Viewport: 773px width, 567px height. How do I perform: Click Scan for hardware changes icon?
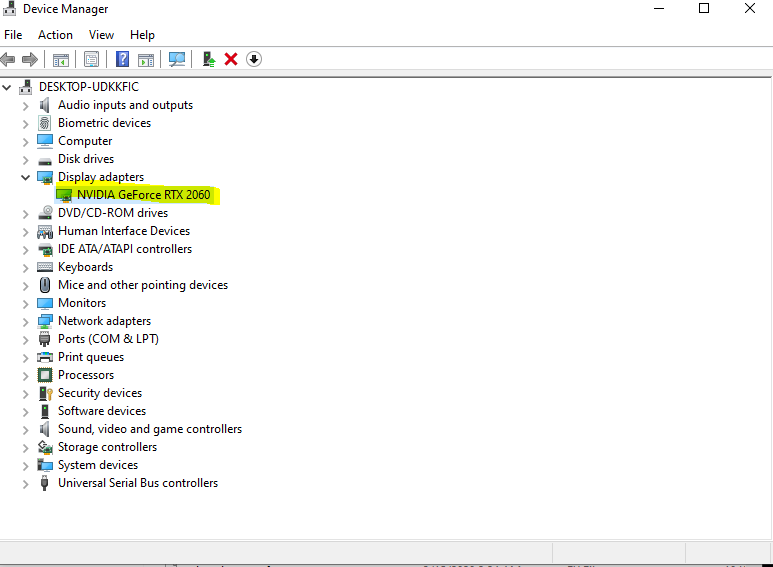pyautogui.click(x=177, y=60)
